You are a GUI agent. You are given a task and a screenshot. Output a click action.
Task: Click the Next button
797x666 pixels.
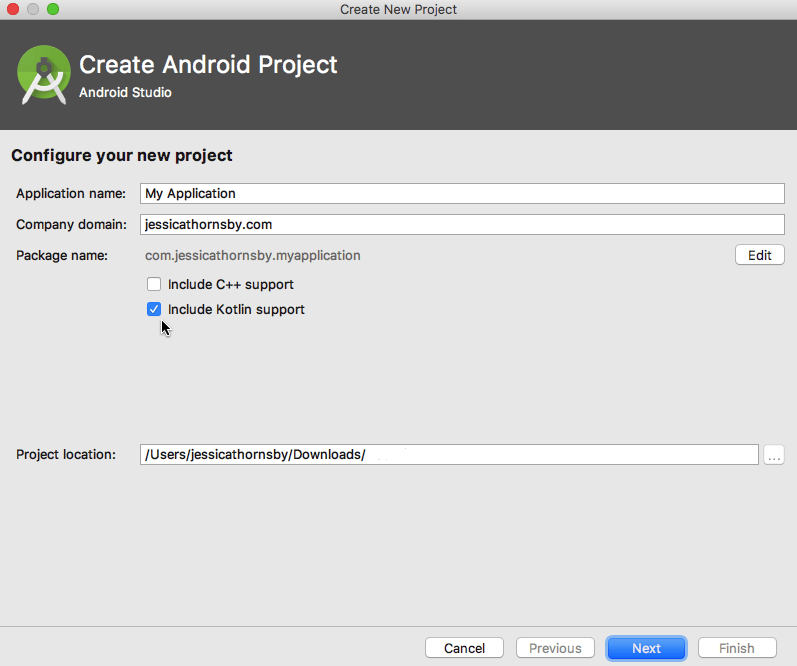(646, 648)
